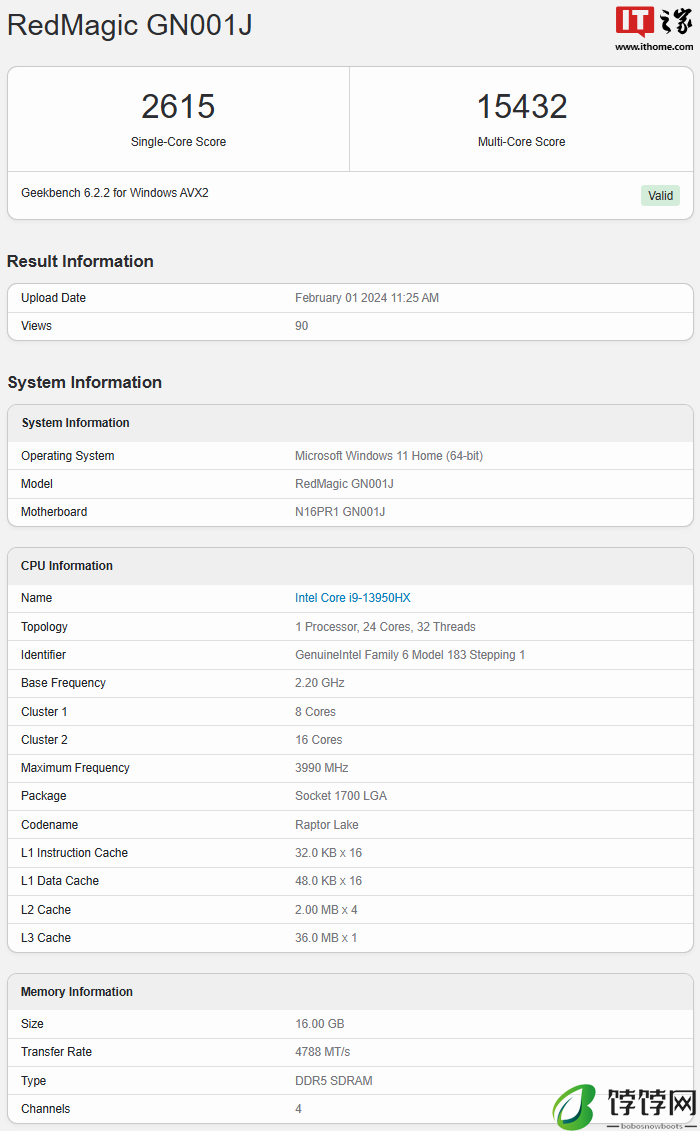
Task: Click the RedMagic GN001J page title
Action: coord(130,25)
